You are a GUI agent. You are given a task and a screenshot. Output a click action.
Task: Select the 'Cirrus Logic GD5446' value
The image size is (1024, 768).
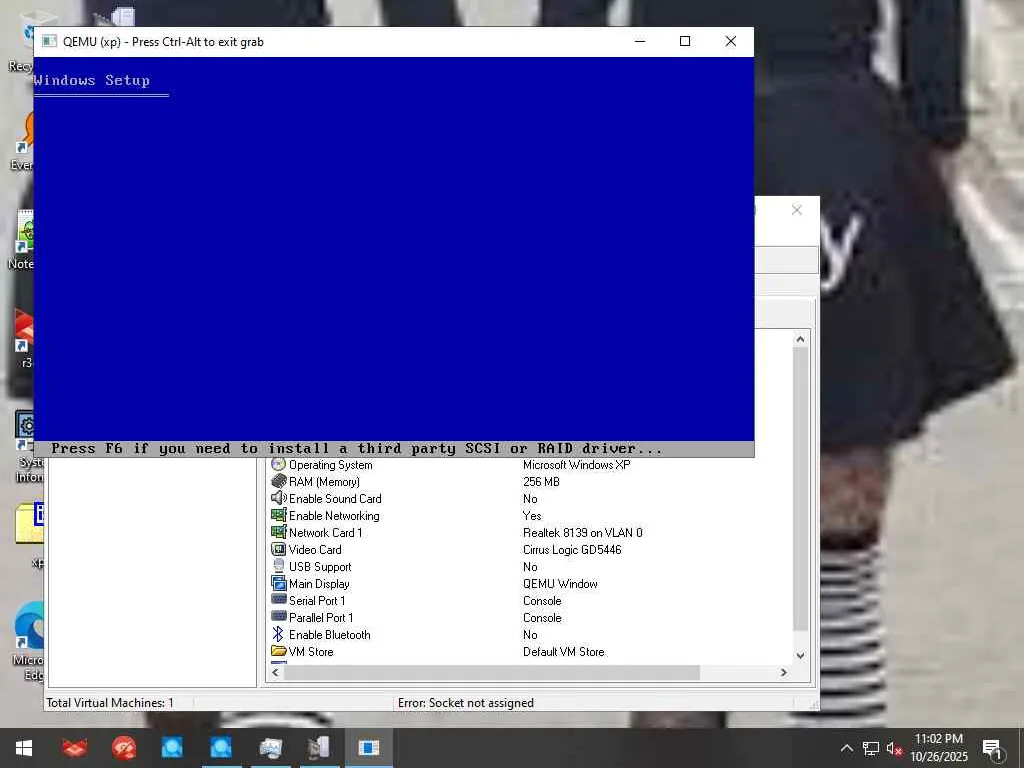tap(572, 550)
